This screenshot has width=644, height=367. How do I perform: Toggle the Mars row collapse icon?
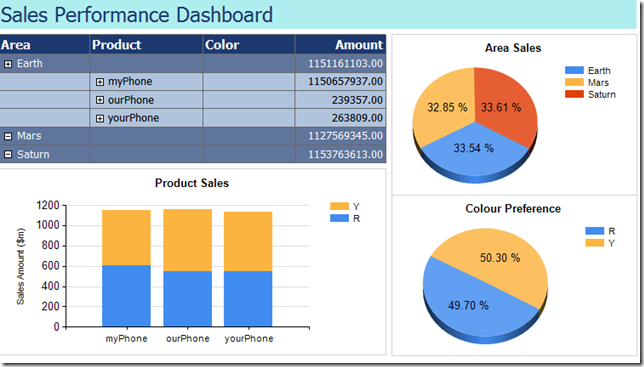(x=8, y=136)
